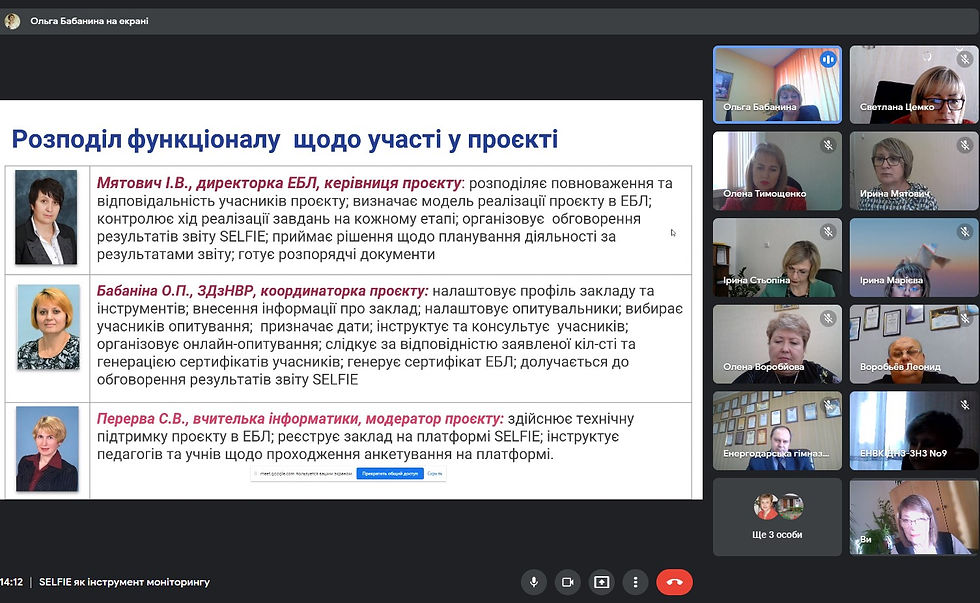Viewport: 980px width, 603px height.
Task: Select Светлана Цемко's video tile
Action: (914, 84)
